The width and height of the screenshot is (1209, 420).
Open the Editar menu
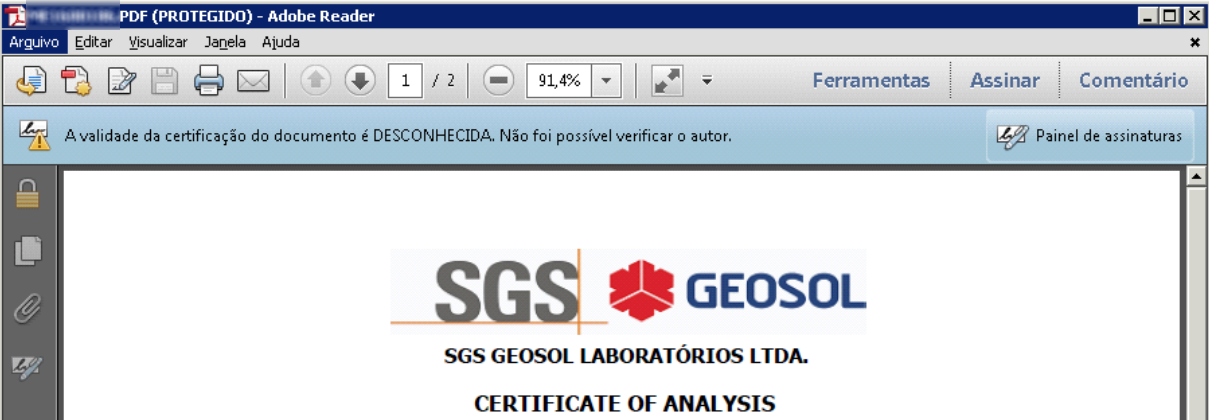pos(93,43)
